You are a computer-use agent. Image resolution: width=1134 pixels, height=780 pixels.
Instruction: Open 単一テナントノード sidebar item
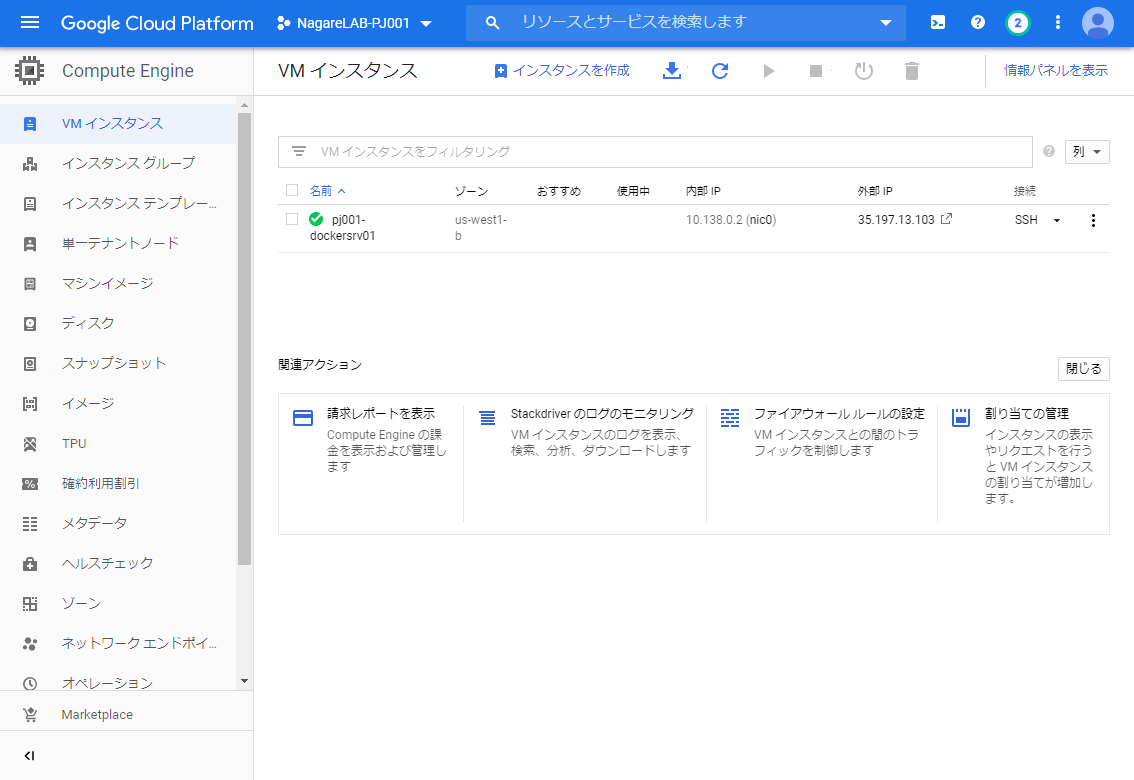click(118, 244)
